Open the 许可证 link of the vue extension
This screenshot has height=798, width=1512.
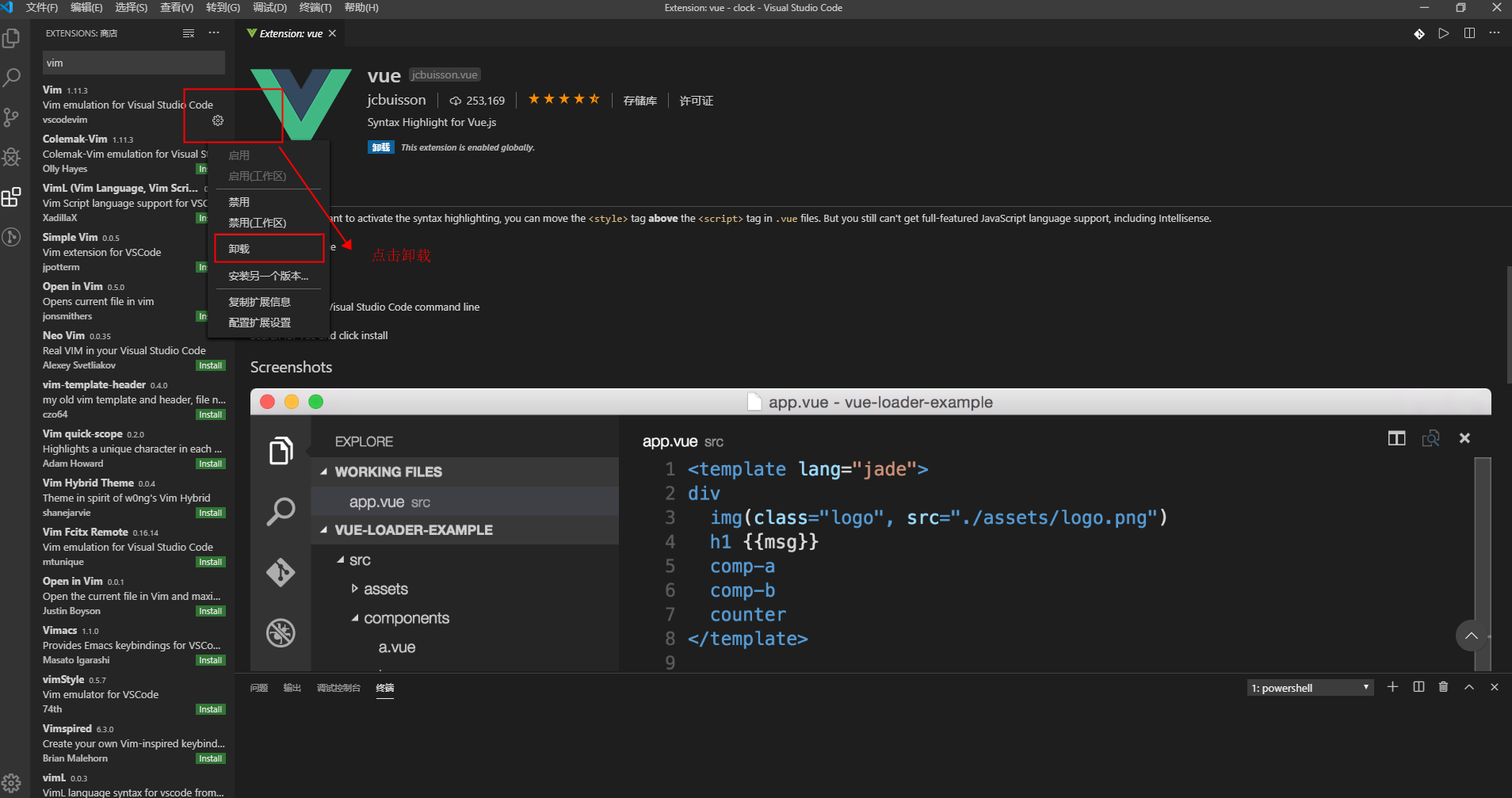coord(696,100)
